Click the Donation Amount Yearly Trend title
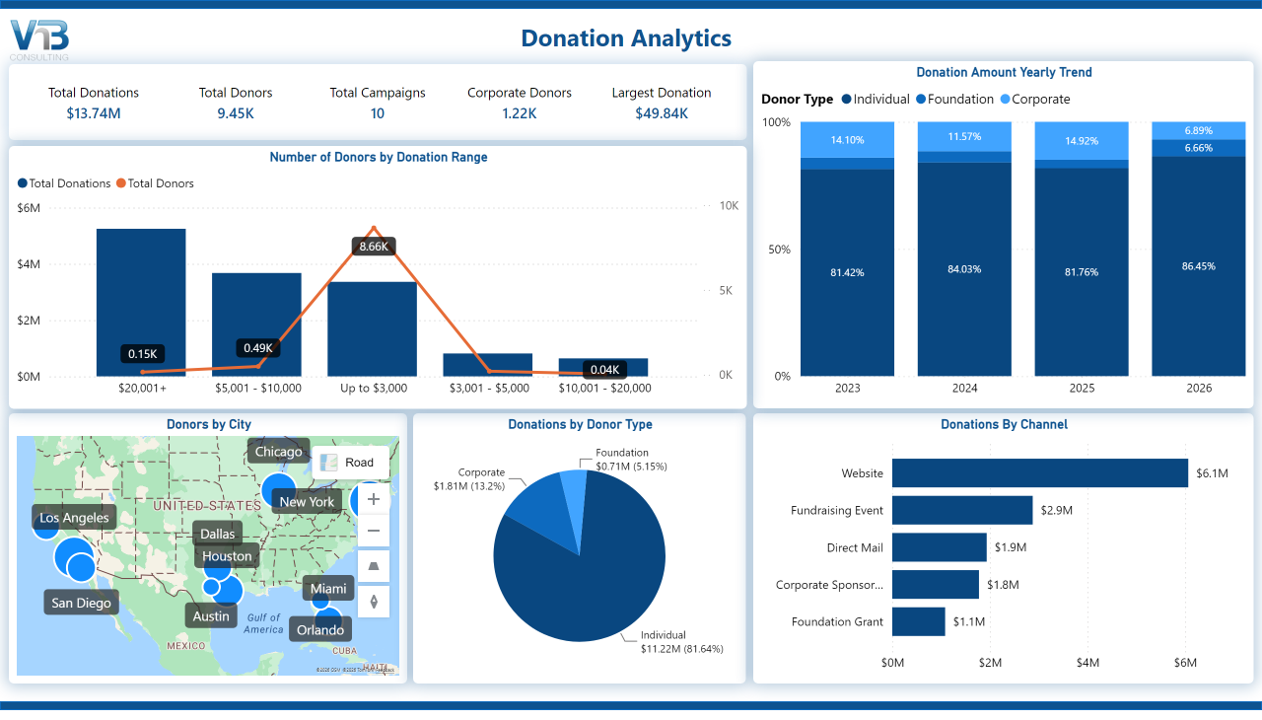The width and height of the screenshot is (1262, 720). [x=1004, y=72]
